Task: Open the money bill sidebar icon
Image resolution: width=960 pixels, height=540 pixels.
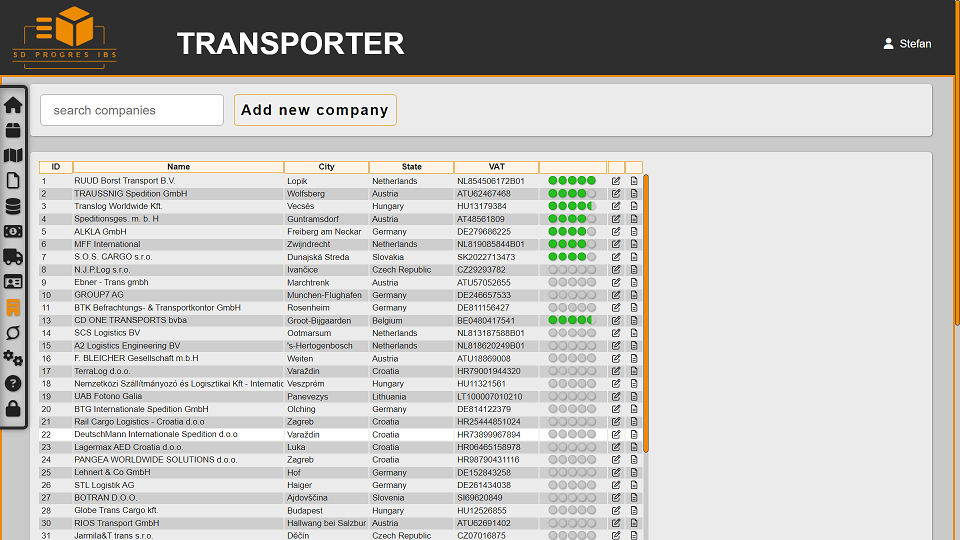Action: pyautogui.click(x=13, y=232)
